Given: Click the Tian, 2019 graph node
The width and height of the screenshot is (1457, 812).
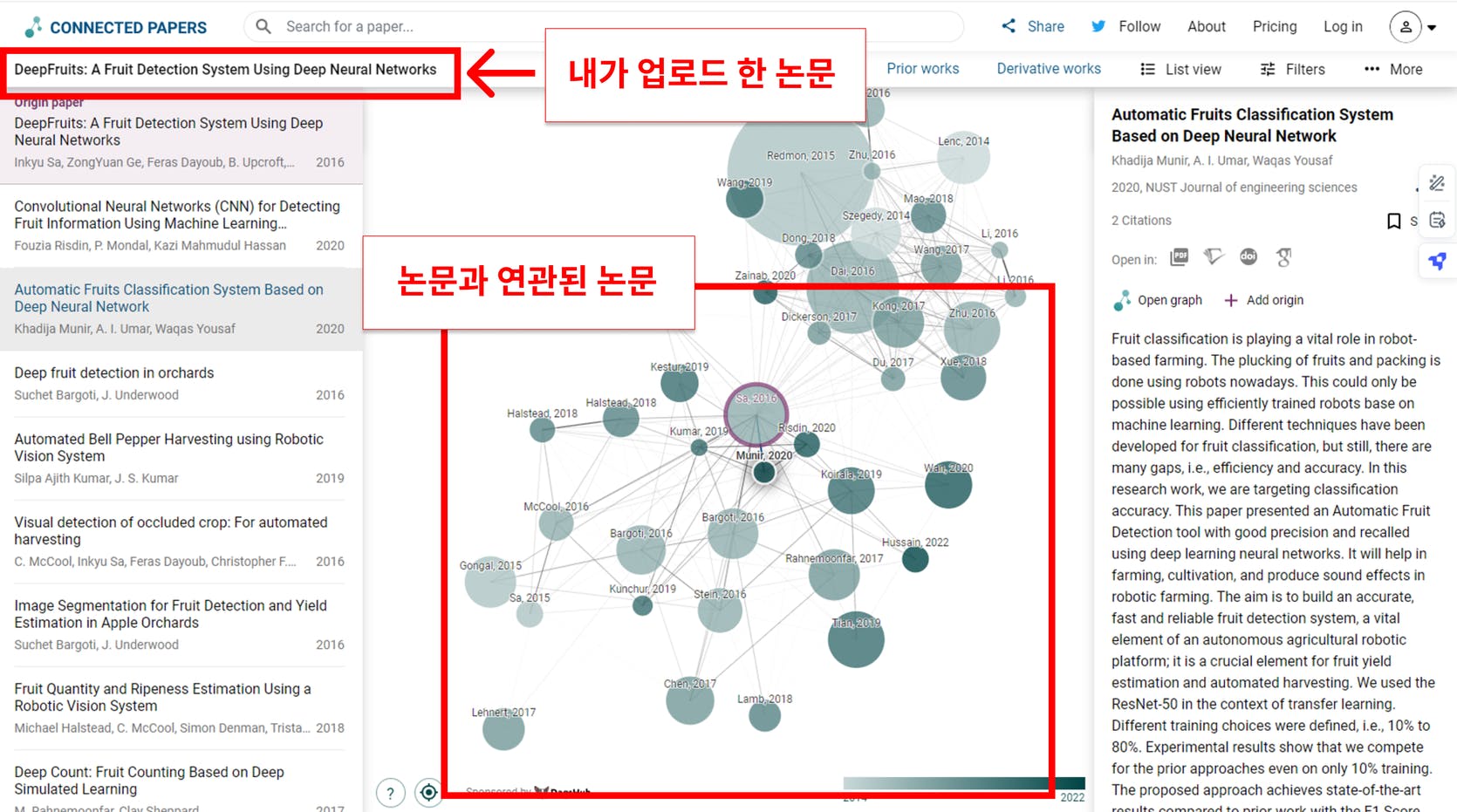Looking at the screenshot, I should click(x=855, y=639).
